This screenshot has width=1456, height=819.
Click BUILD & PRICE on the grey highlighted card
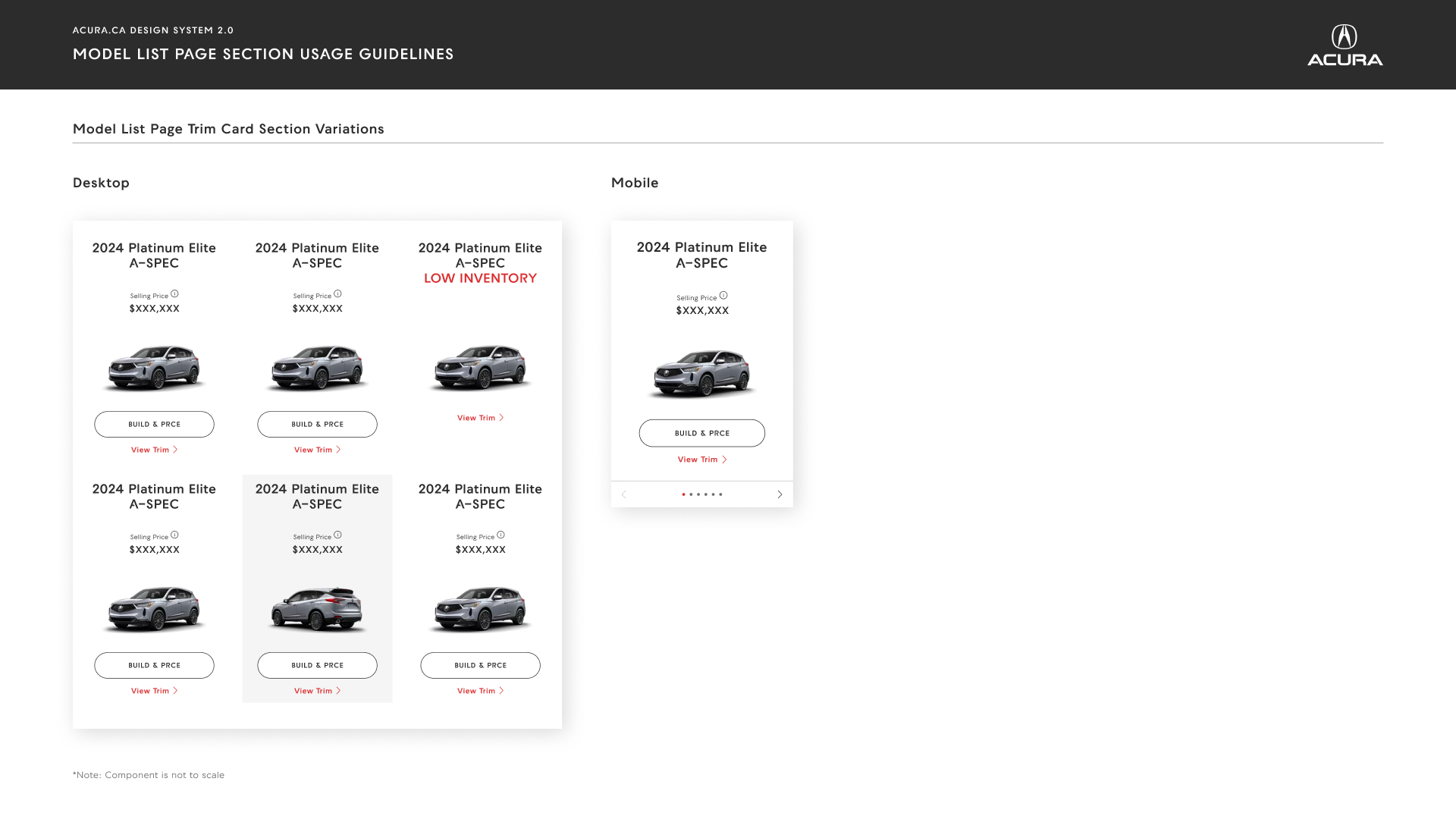[x=317, y=665]
